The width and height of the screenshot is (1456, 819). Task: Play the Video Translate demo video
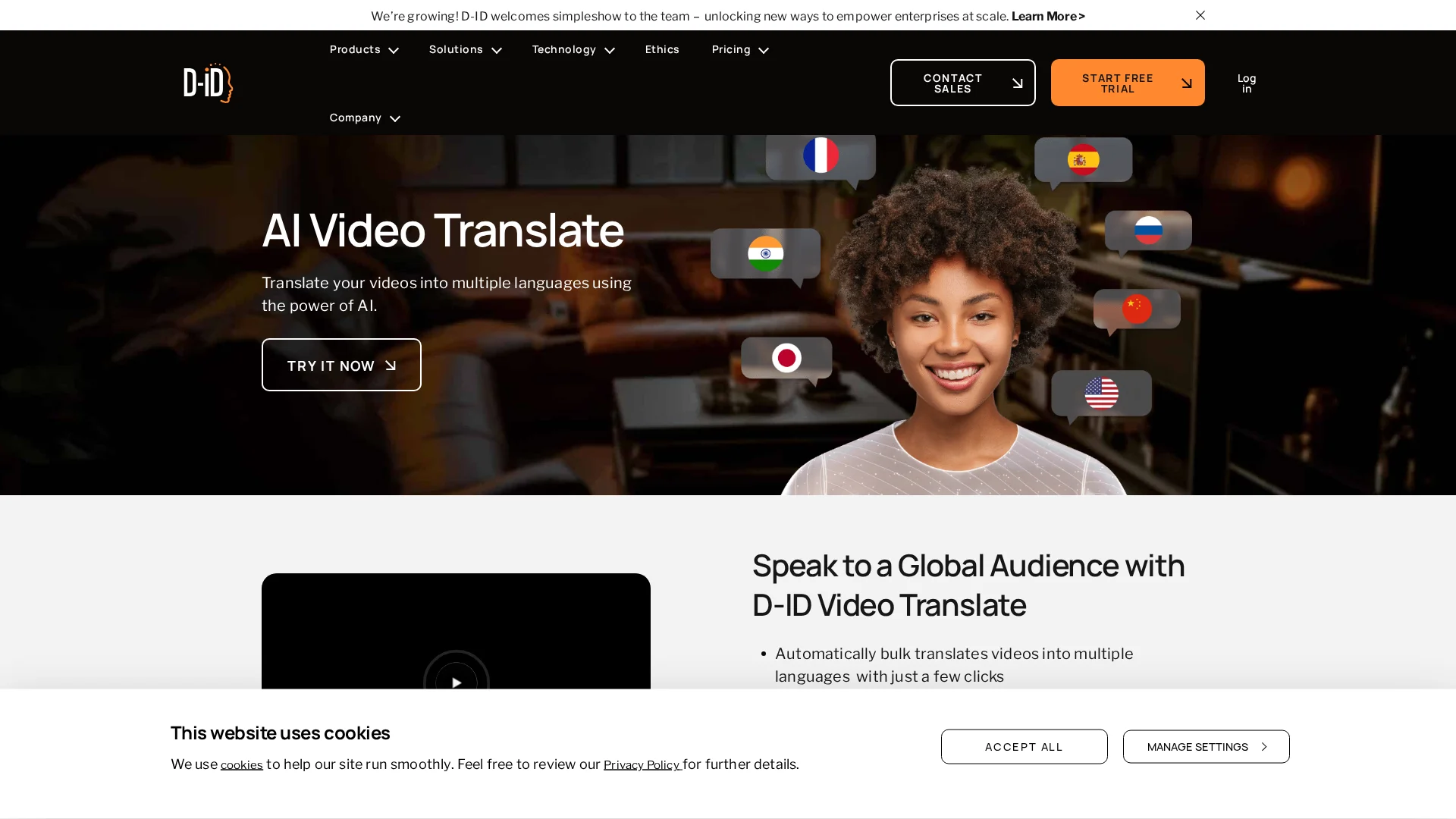point(456,682)
